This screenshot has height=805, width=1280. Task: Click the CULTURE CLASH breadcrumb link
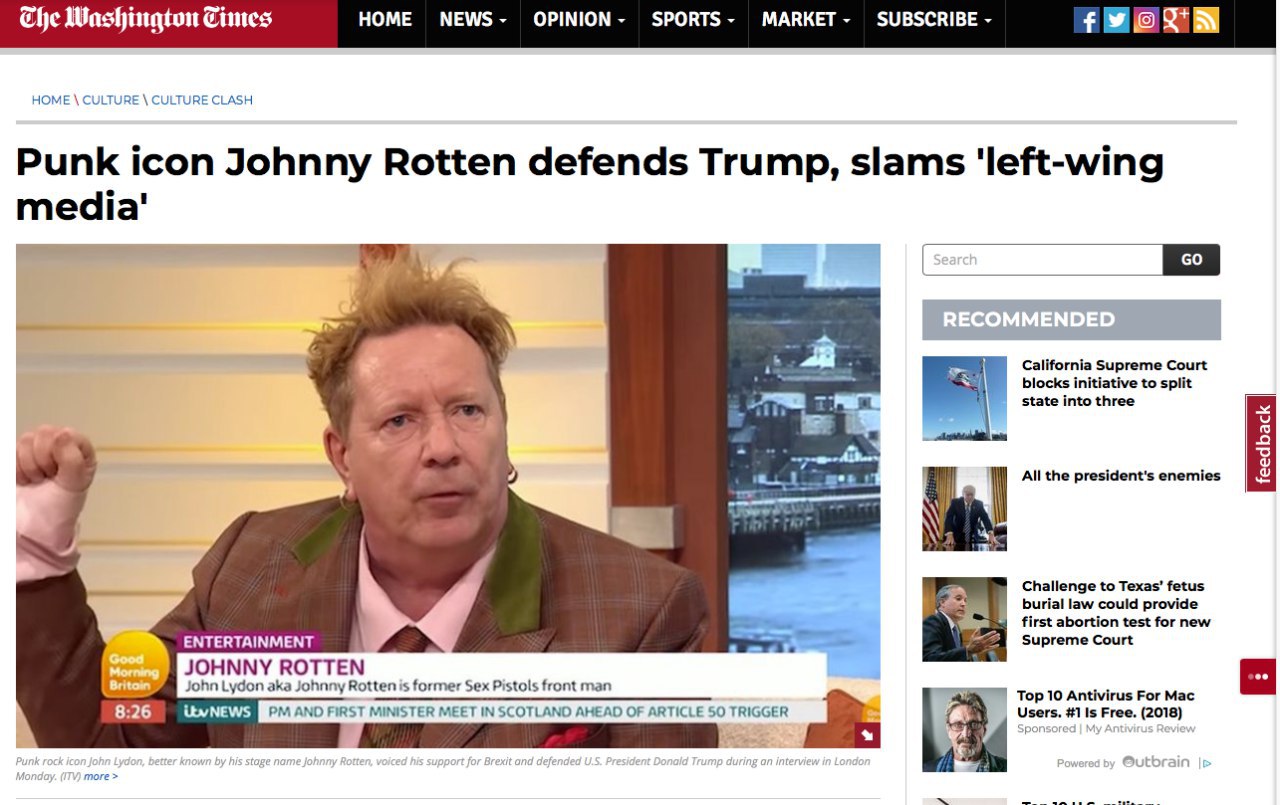pyautogui.click(x=202, y=100)
